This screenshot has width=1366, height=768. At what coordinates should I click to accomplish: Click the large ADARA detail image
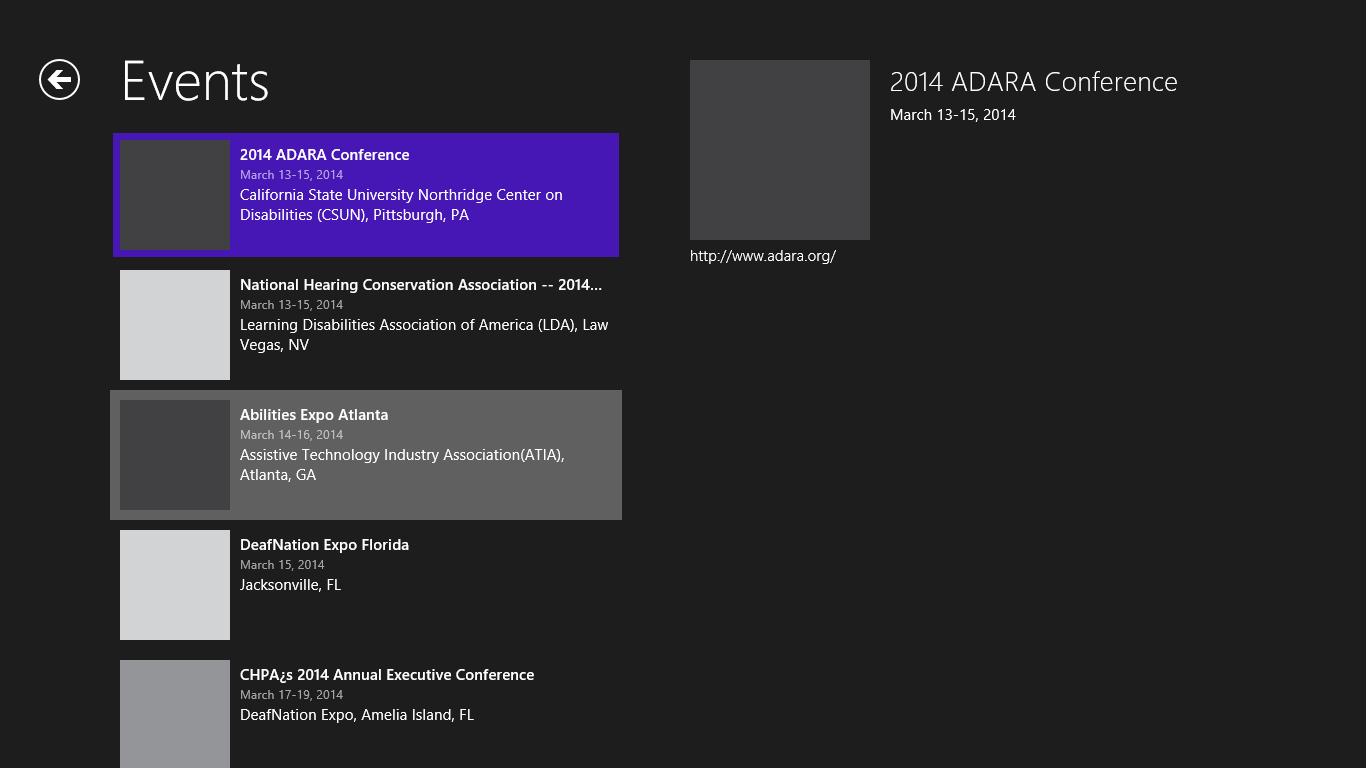tap(780, 150)
